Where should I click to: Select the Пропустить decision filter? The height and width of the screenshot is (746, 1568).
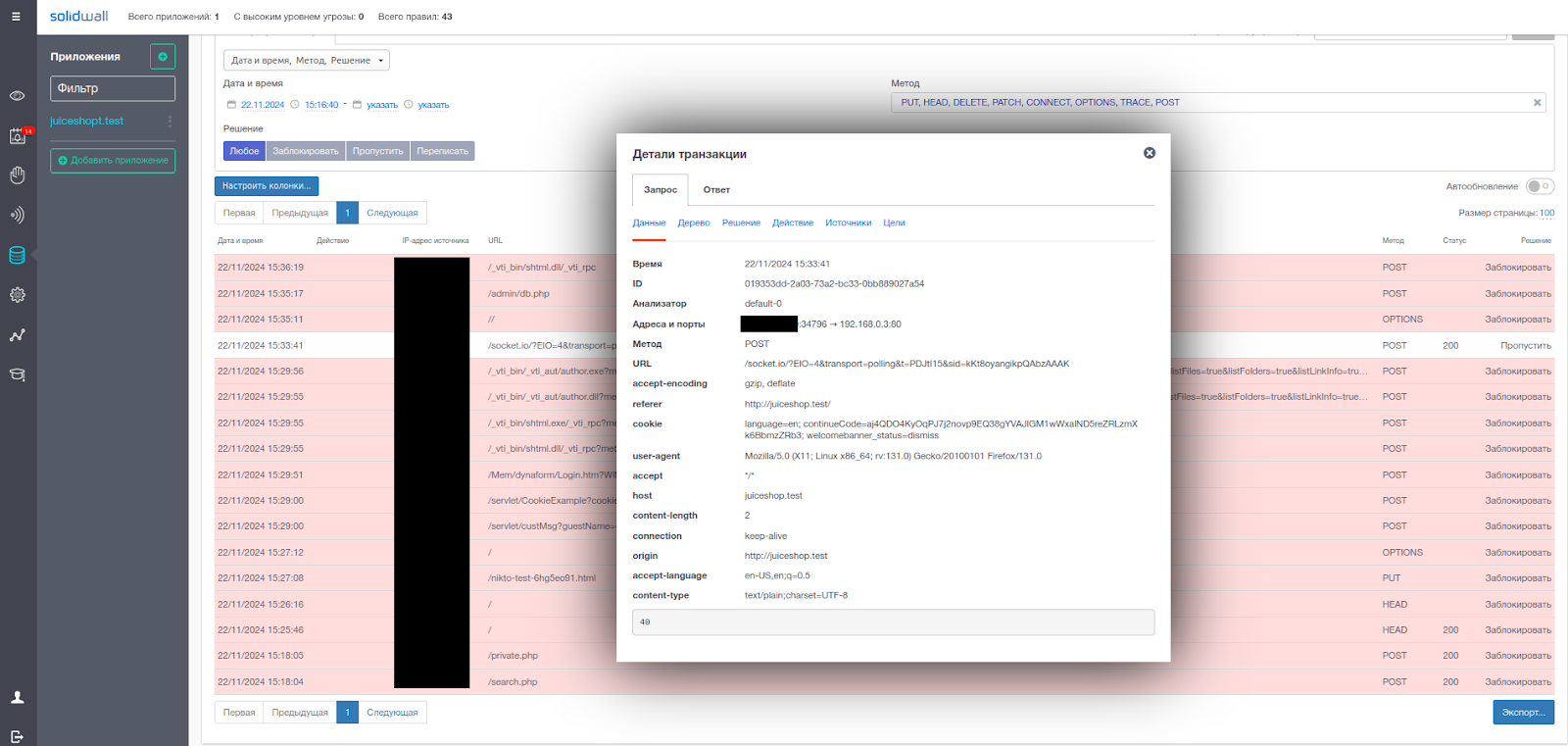coord(378,151)
